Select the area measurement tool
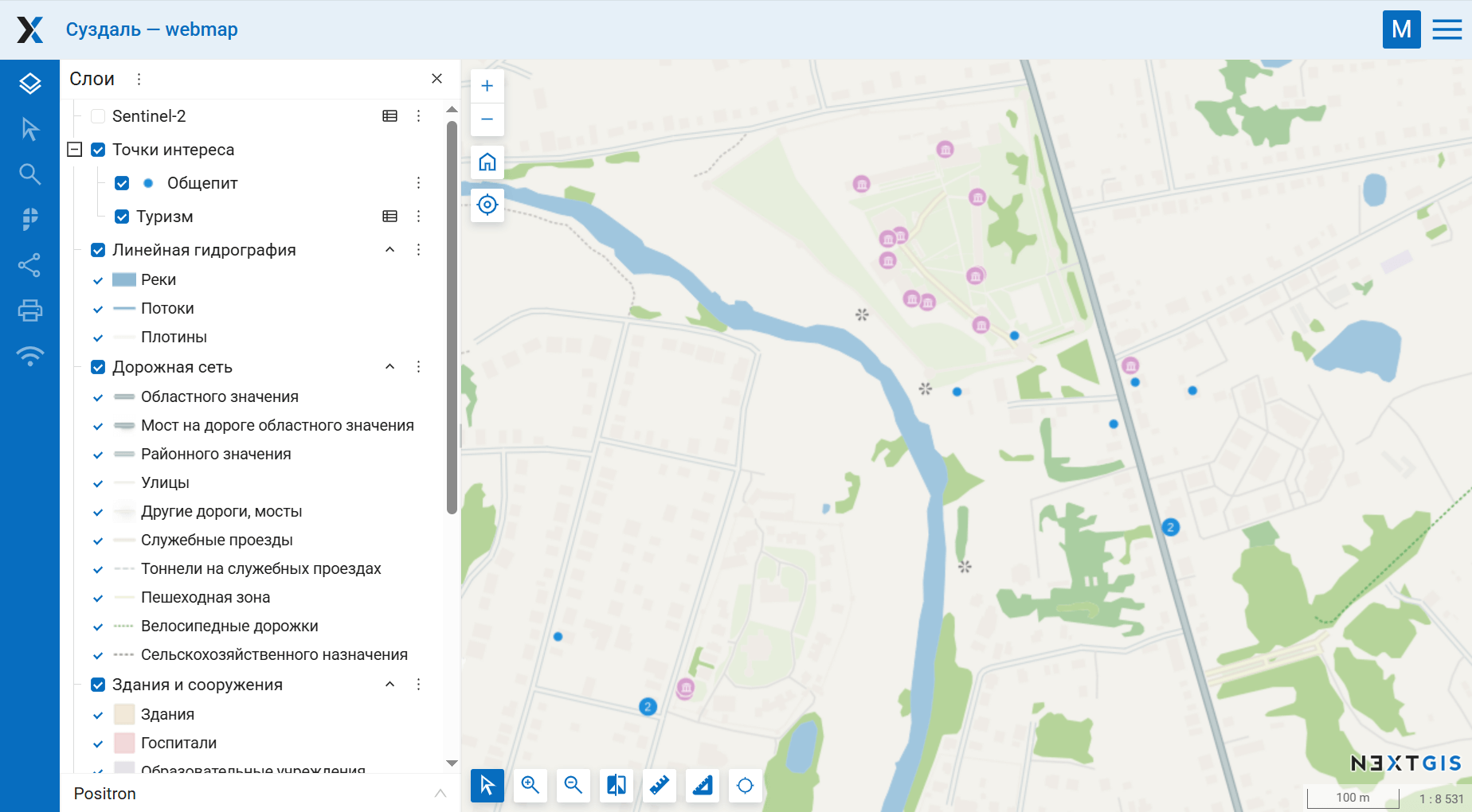 tap(702, 786)
